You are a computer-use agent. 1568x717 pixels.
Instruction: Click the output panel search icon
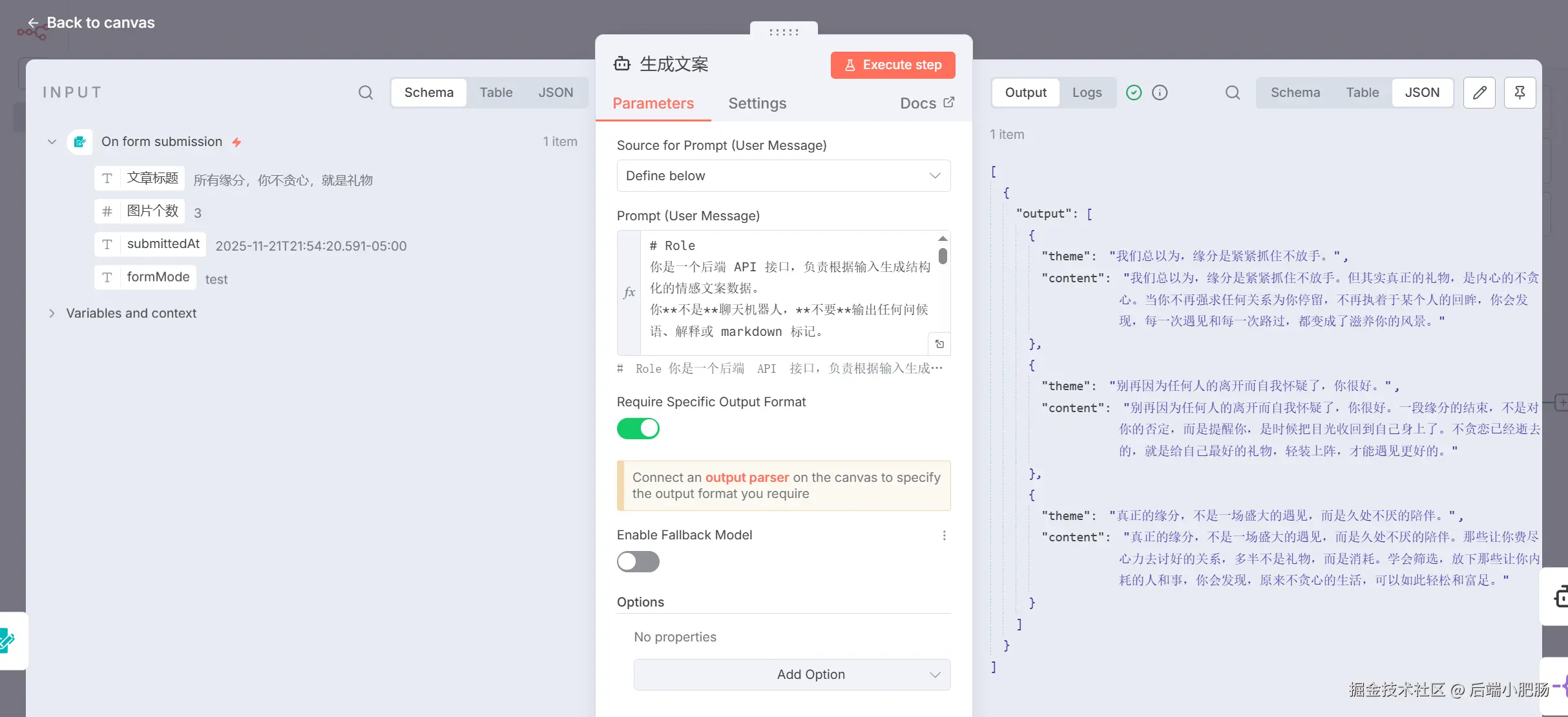pos(1232,92)
